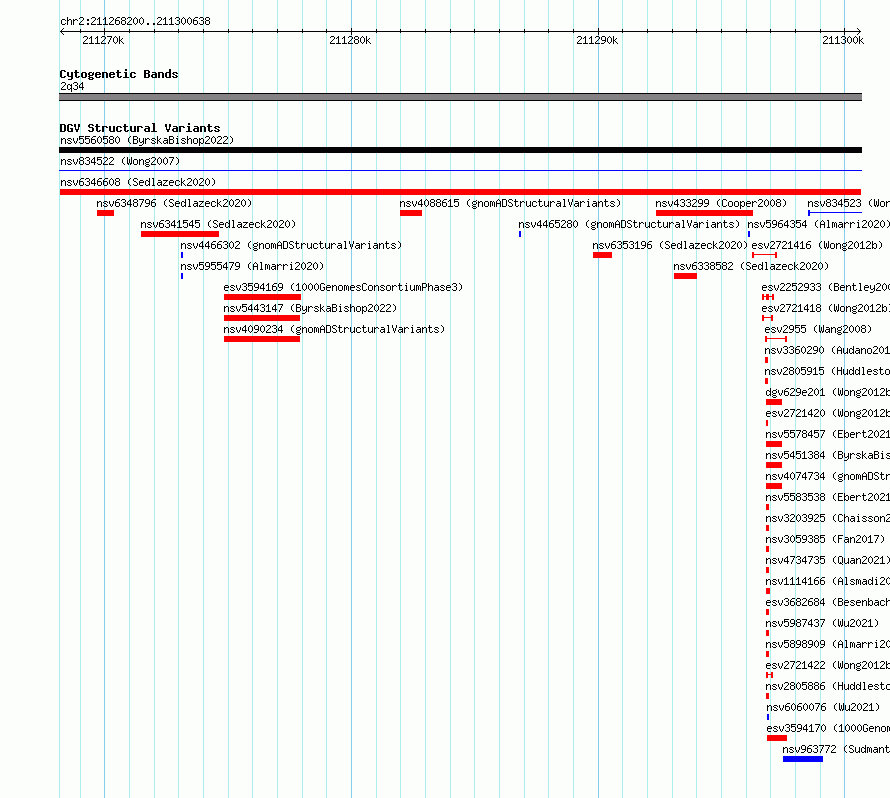Click the gray 2q34 cytogenetic band
The width and height of the screenshot is (890, 798).
(460, 97)
